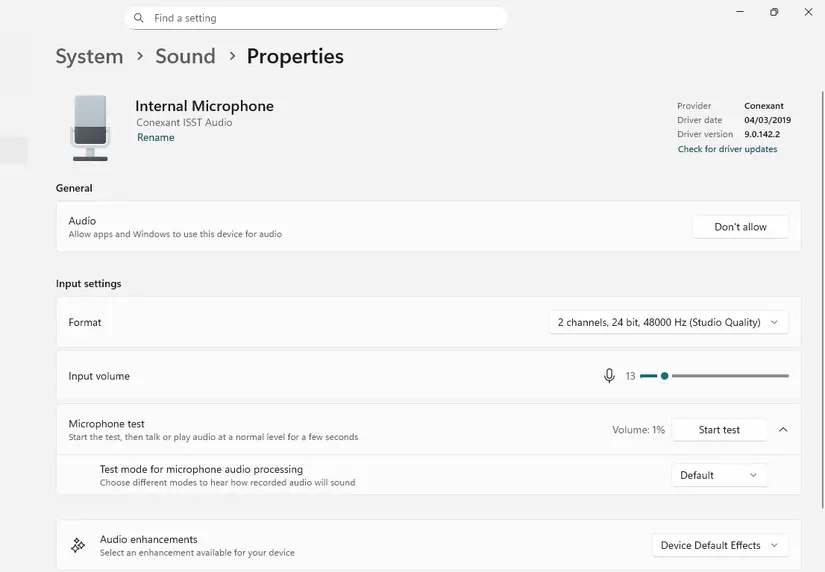Image resolution: width=825 pixels, height=572 pixels.
Task: Close the Settings window
Action: tap(808, 12)
